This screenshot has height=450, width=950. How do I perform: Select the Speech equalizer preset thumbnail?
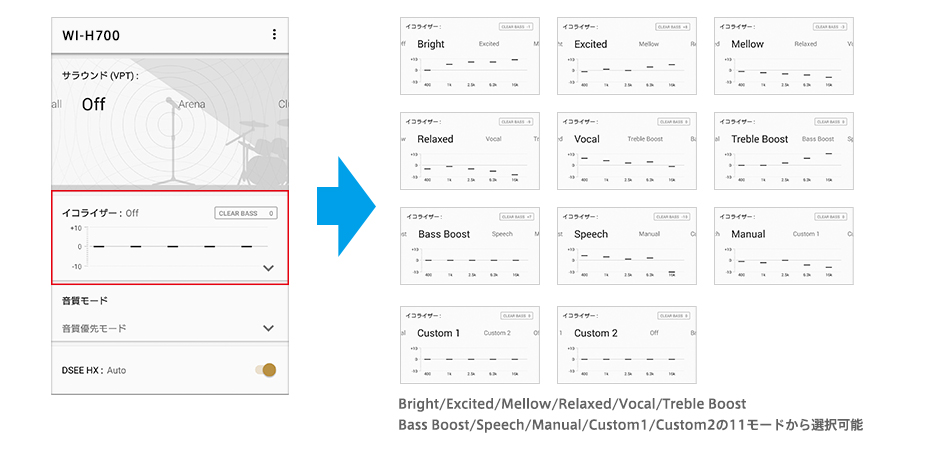click(x=626, y=246)
